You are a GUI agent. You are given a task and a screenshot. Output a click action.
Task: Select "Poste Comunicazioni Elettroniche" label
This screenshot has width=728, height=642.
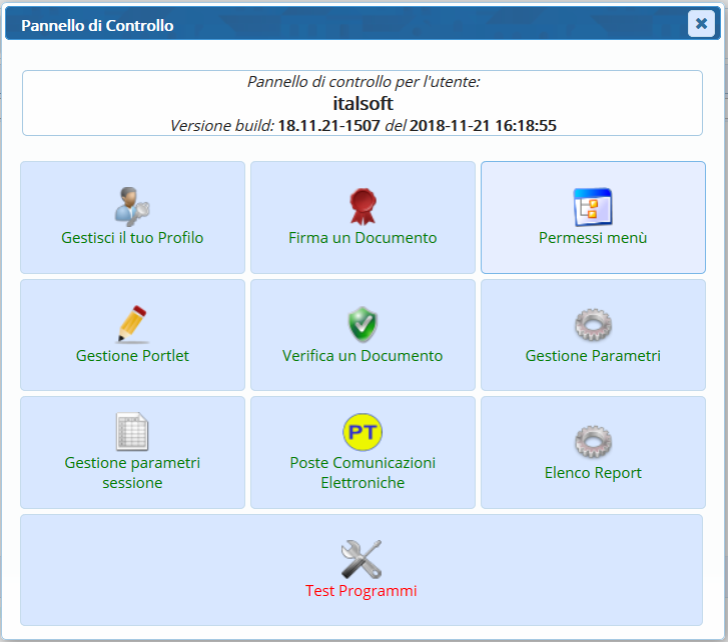(362, 473)
